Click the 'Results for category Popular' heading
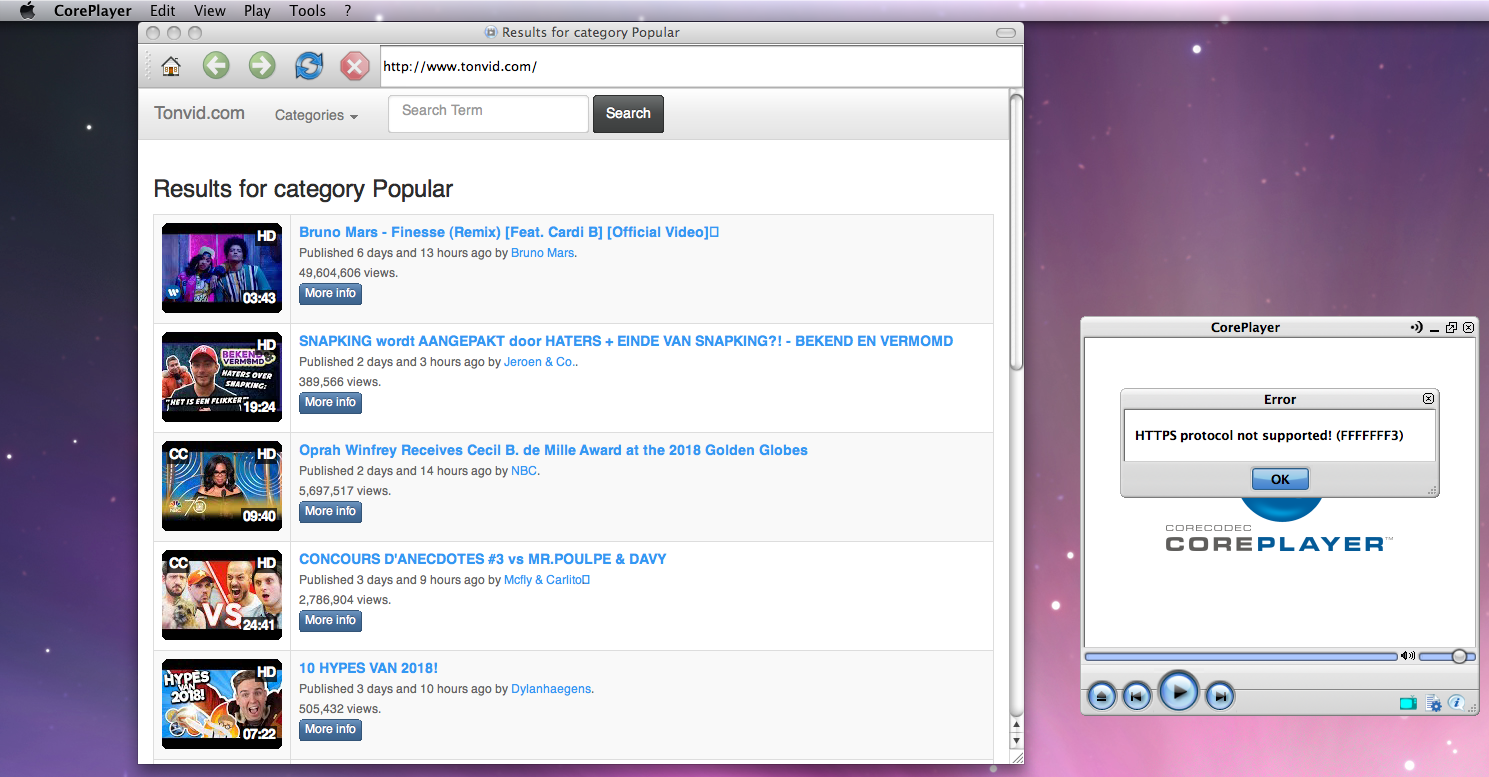 (303, 189)
